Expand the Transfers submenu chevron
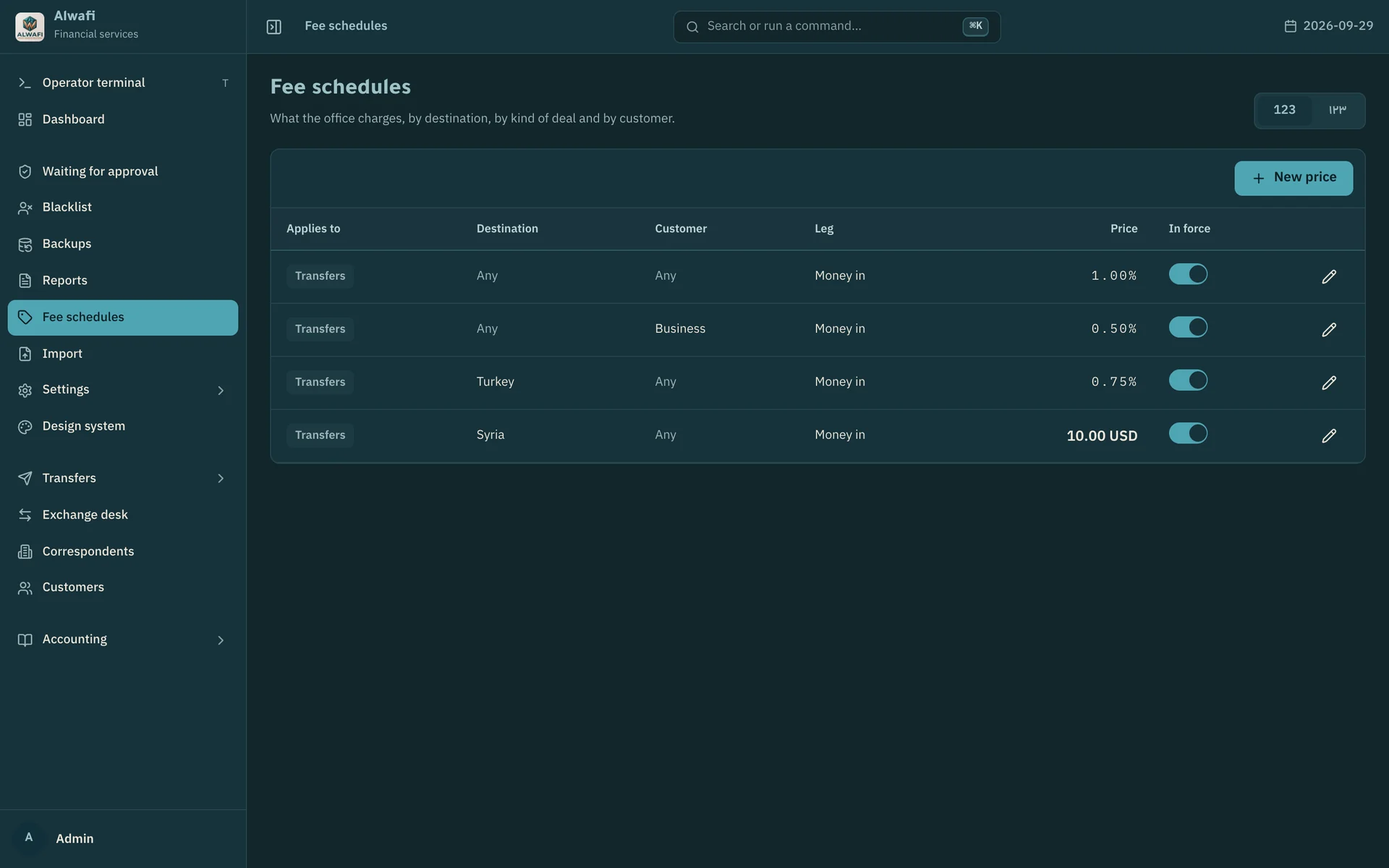1389x868 pixels. tap(221, 478)
